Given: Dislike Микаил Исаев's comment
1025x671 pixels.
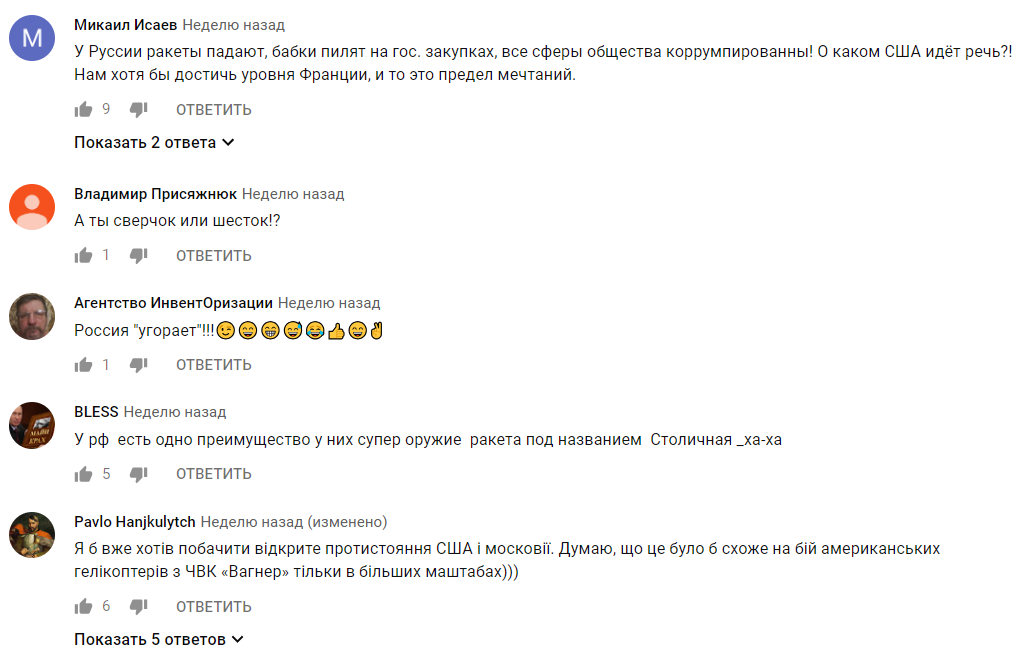Looking at the screenshot, I should coord(139,109).
